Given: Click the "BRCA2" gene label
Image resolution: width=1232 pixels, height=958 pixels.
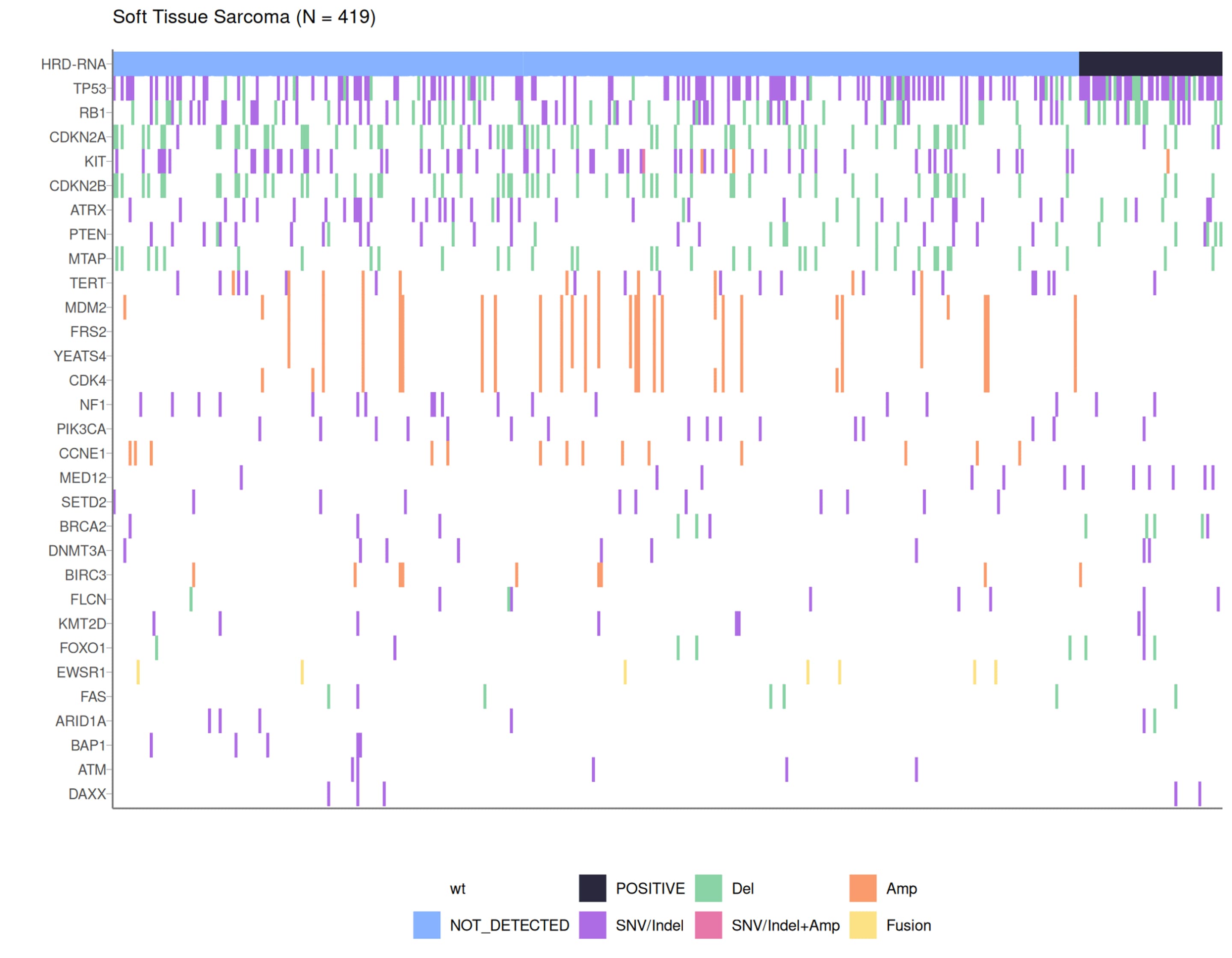Looking at the screenshot, I should click(x=83, y=526).
